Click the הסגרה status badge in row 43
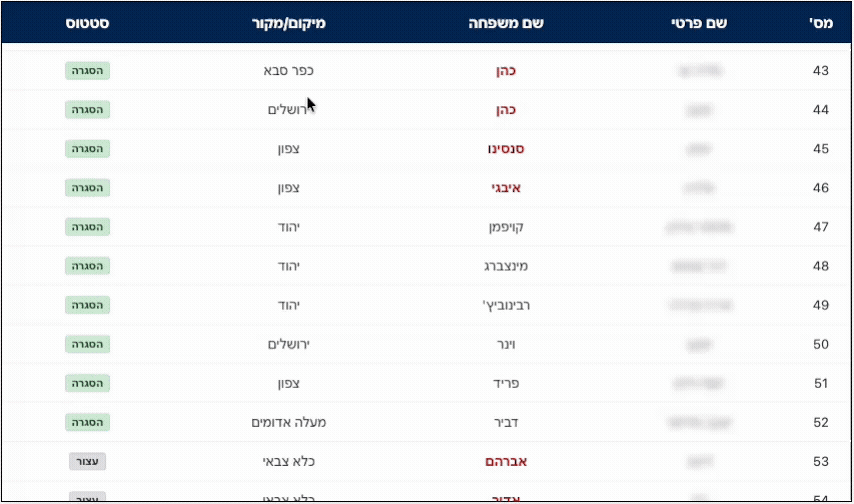 tap(88, 71)
